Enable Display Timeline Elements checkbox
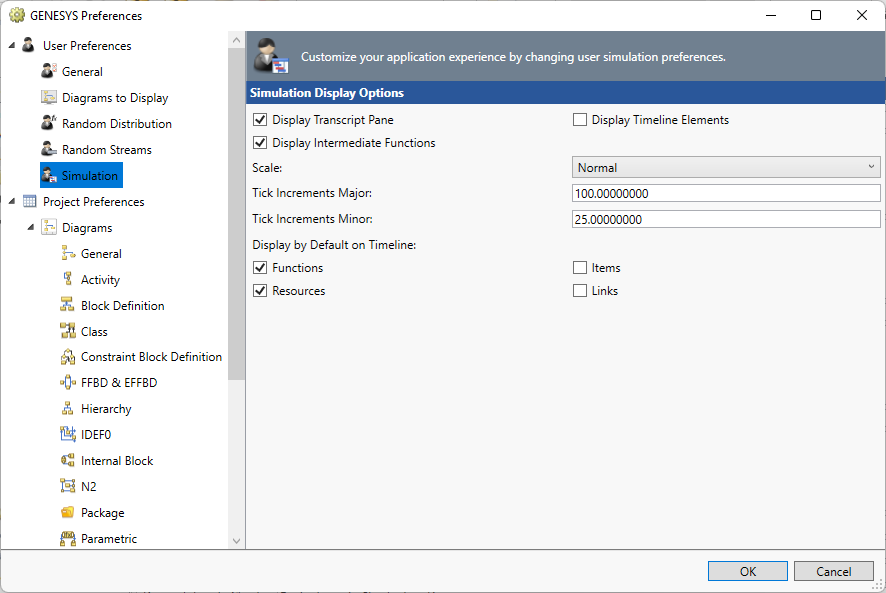The height and width of the screenshot is (593, 886). point(580,120)
